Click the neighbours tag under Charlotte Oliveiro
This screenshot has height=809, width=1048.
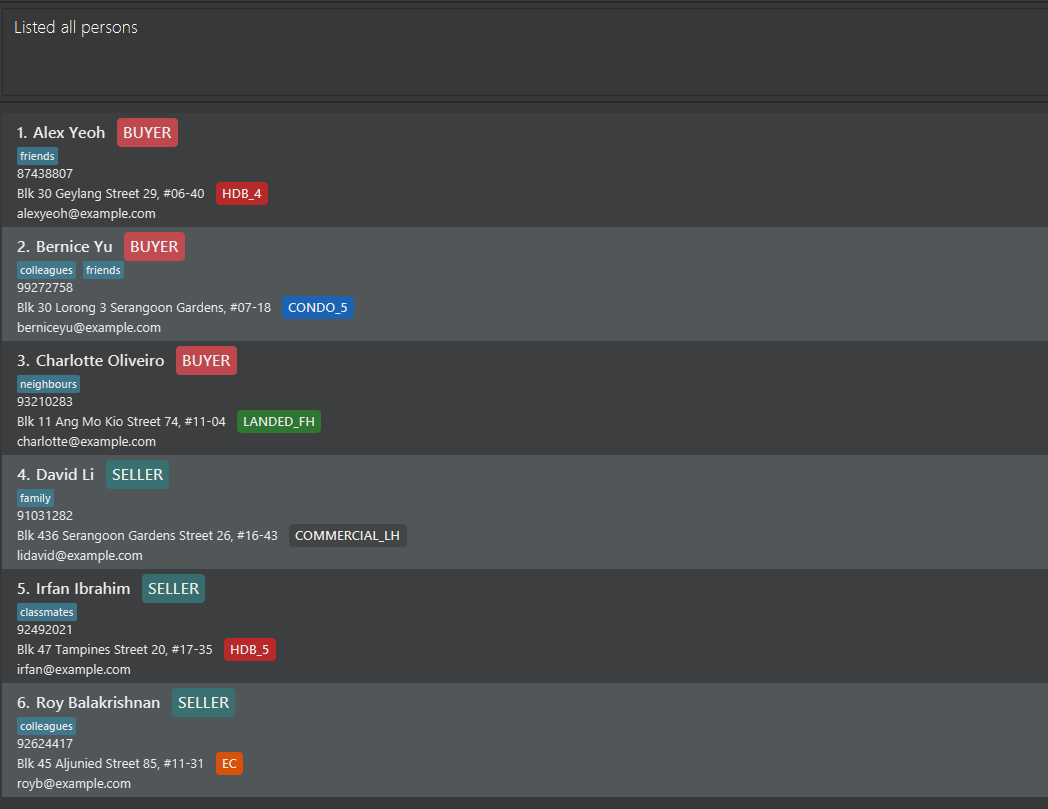coord(48,384)
